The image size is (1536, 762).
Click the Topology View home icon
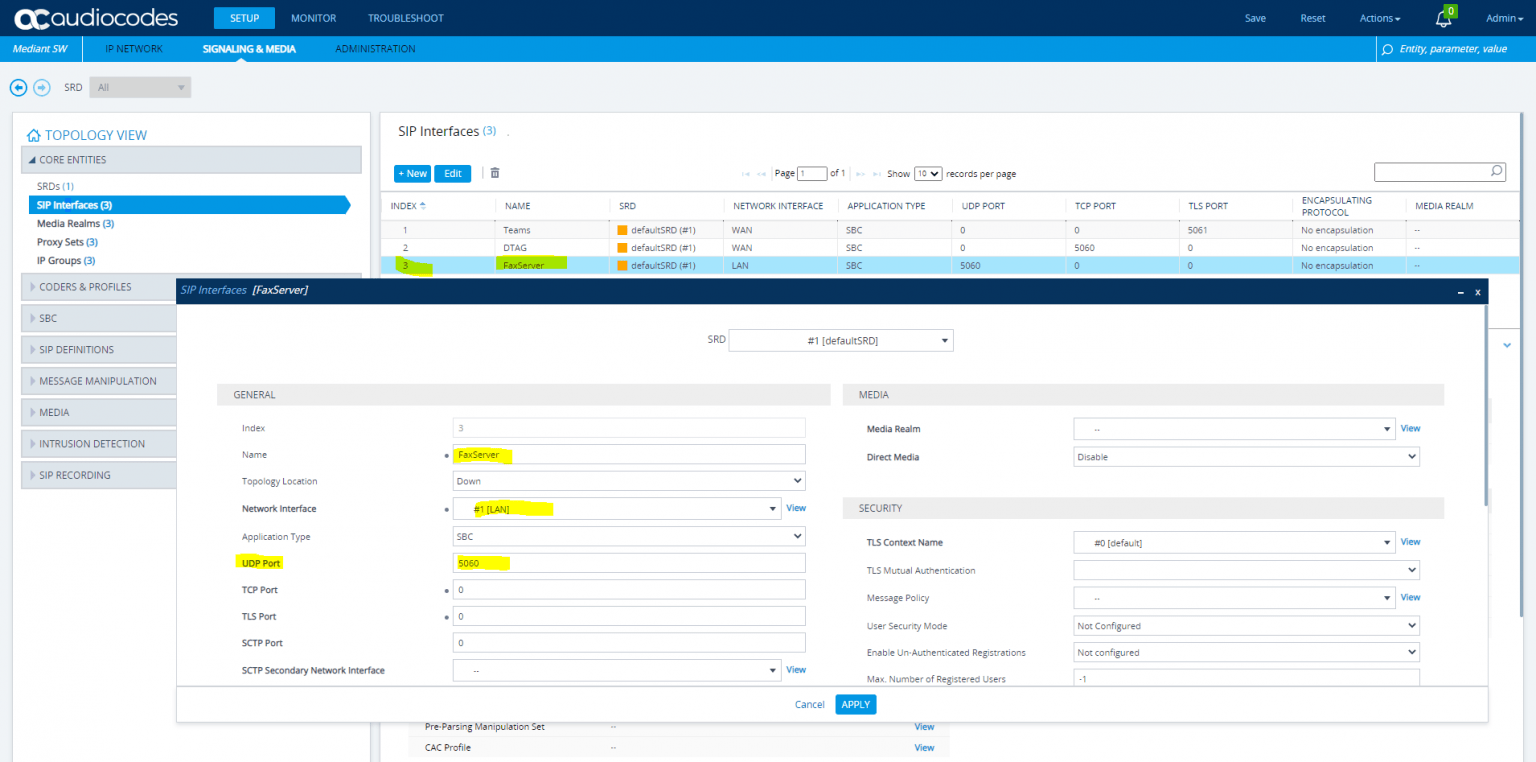(x=33, y=135)
